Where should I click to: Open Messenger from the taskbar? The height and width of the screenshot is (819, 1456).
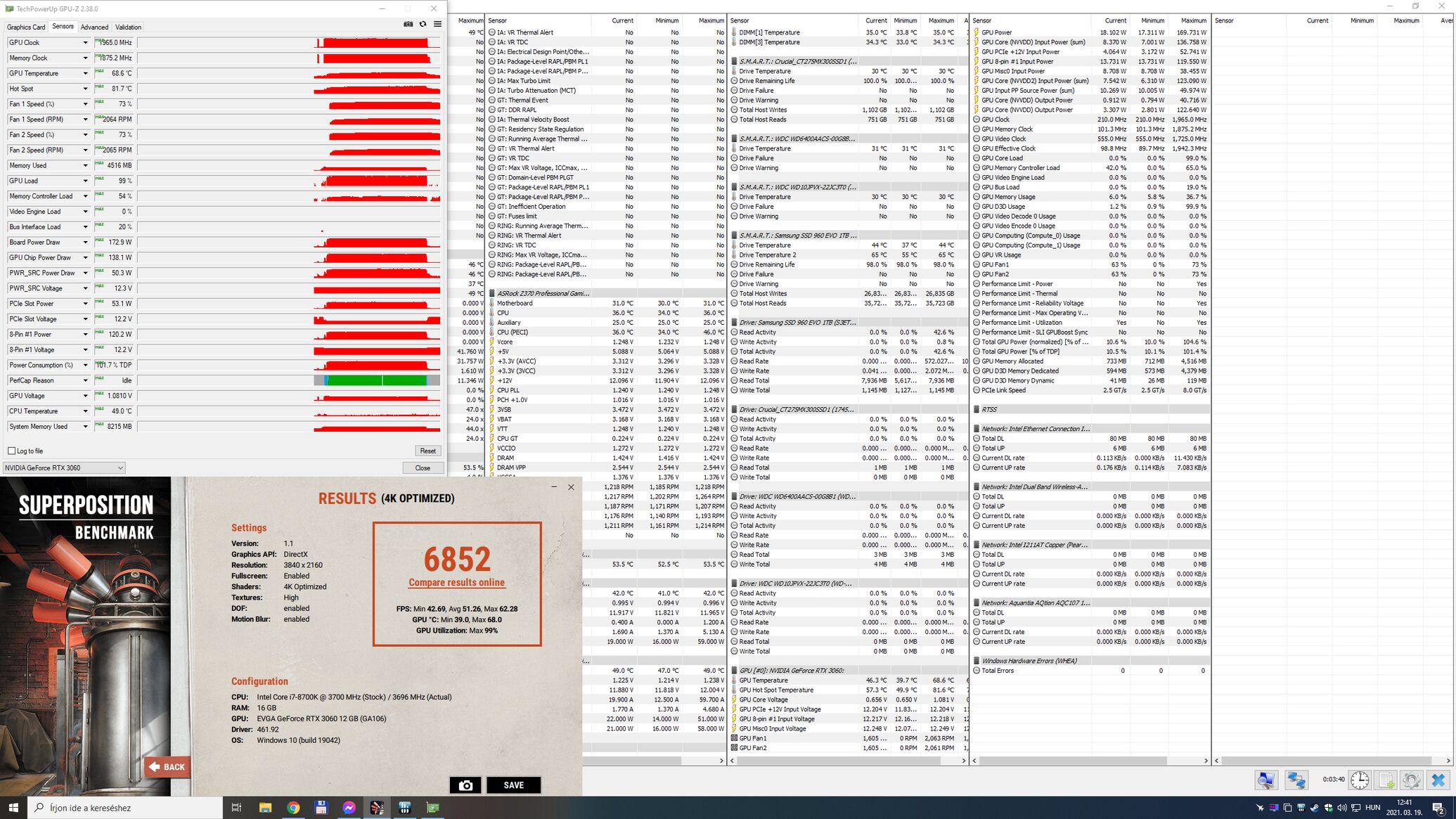pyautogui.click(x=349, y=808)
